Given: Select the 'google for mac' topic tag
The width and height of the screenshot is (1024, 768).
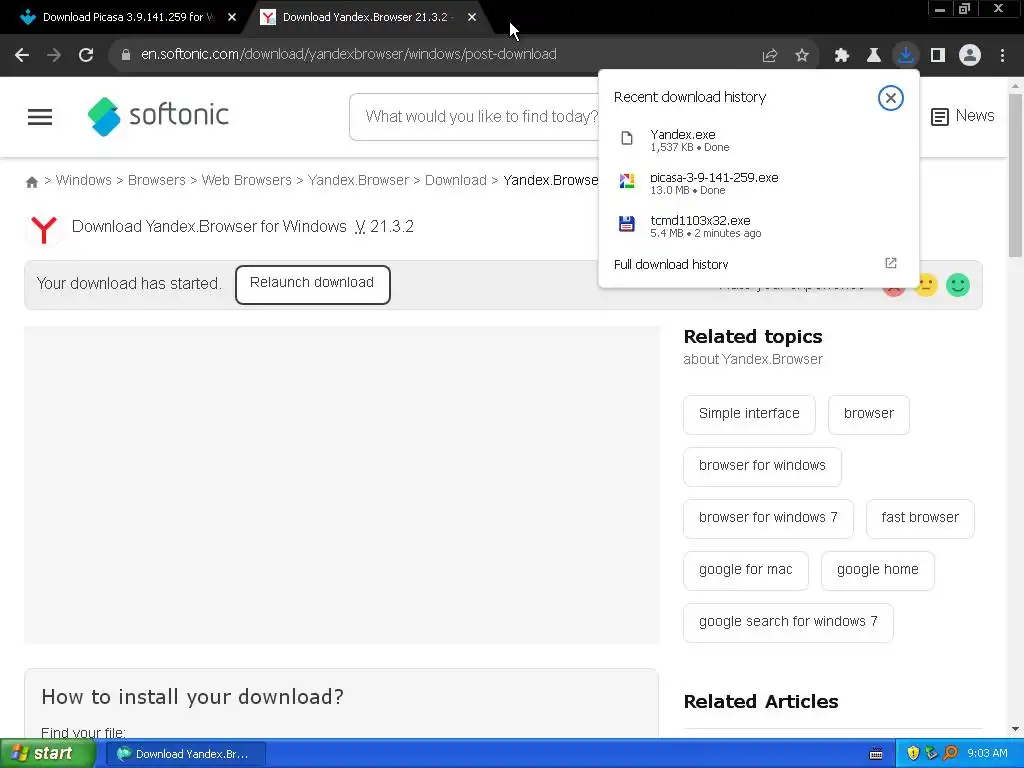Looking at the screenshot, I should (746, 571).
